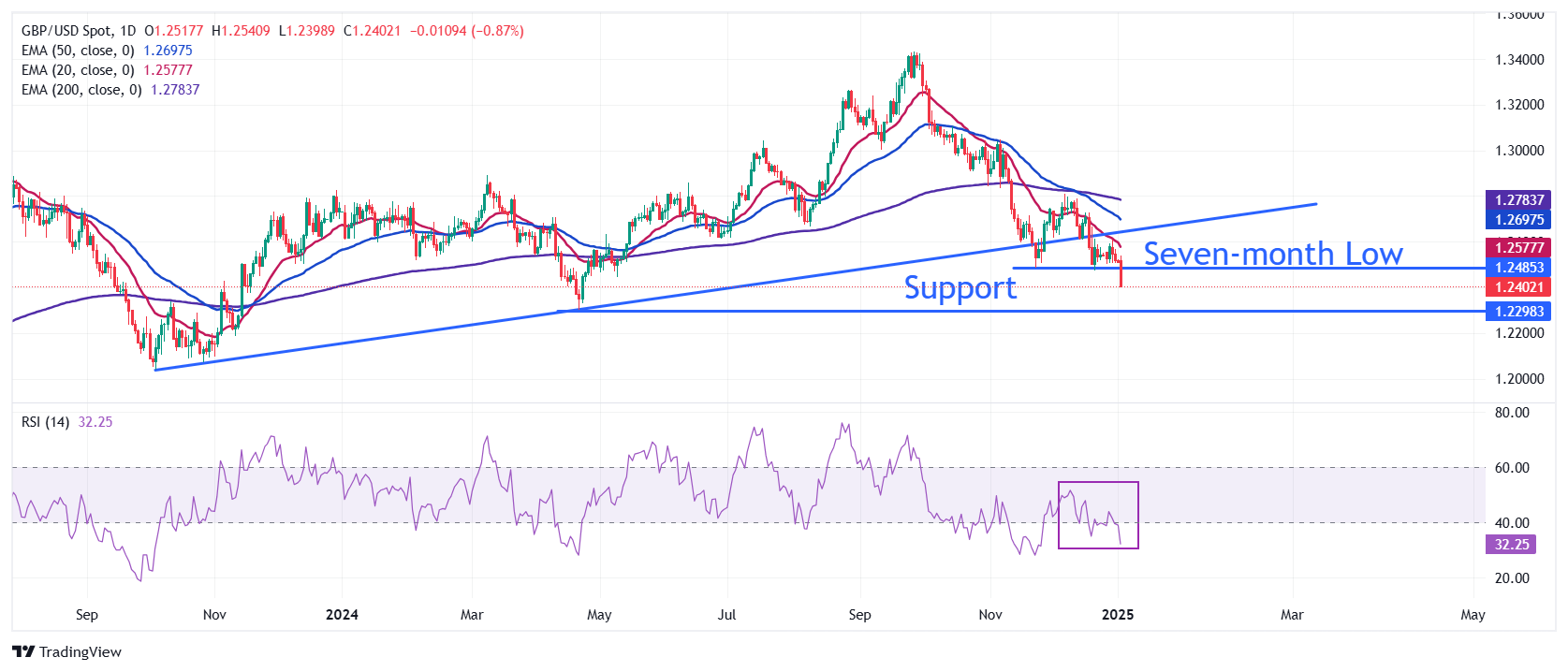Click the 60.00 RSI axis label
The width and height of the screenshot is (1568, 672).
pyautogui.click(x=1511, y=468)
